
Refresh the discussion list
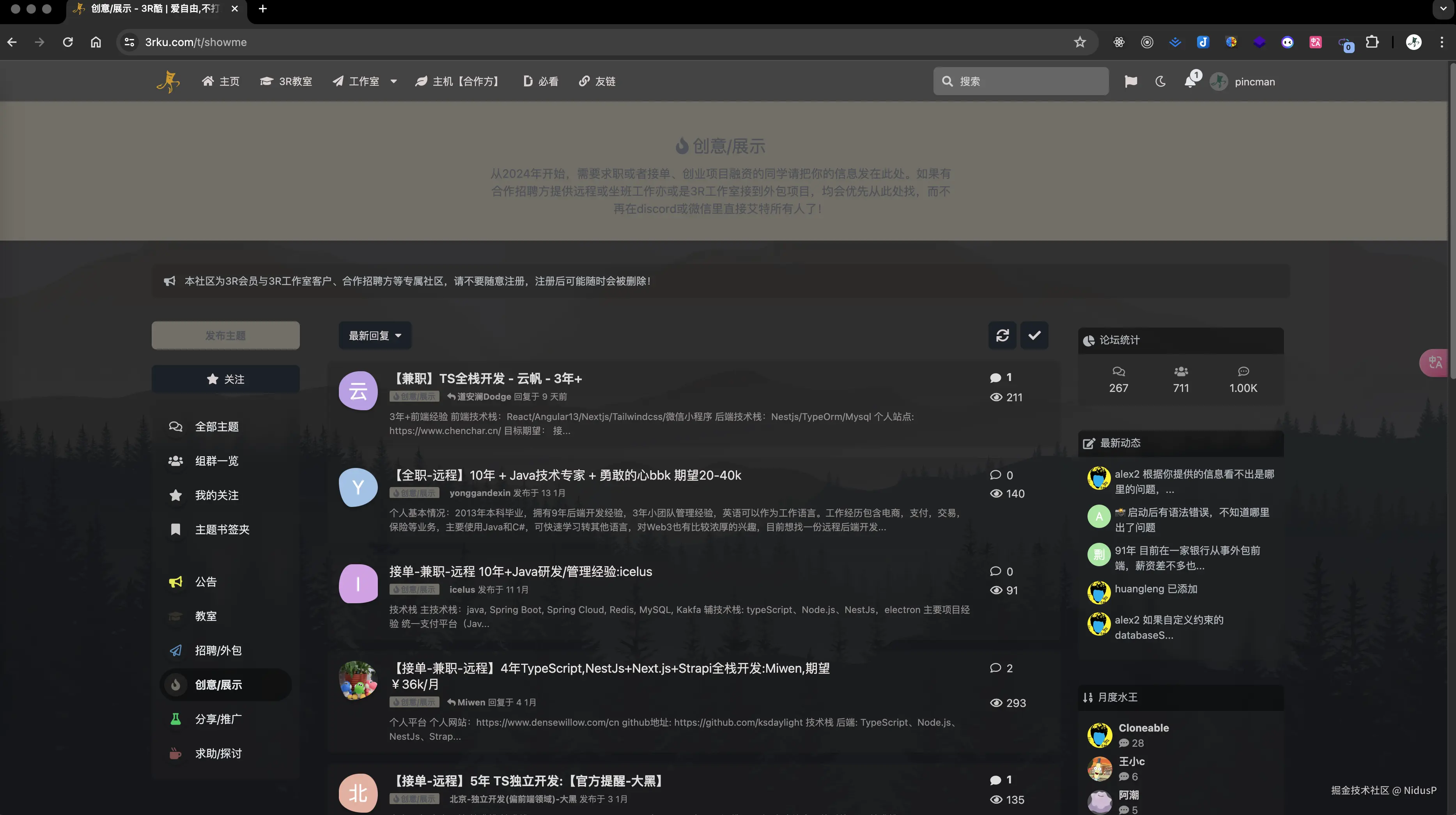1002,336
